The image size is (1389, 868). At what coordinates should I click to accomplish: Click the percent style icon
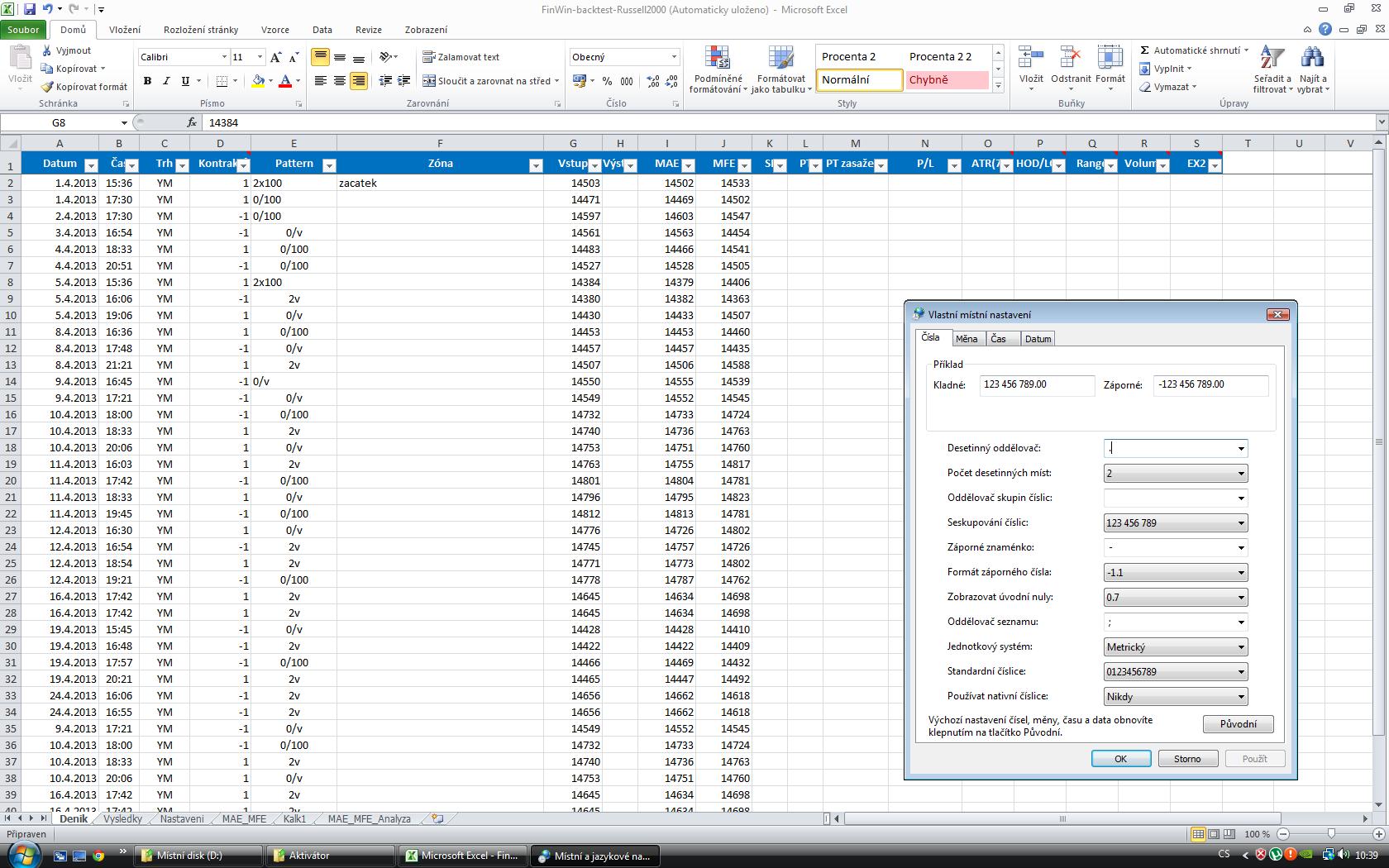tap(608, 81)
